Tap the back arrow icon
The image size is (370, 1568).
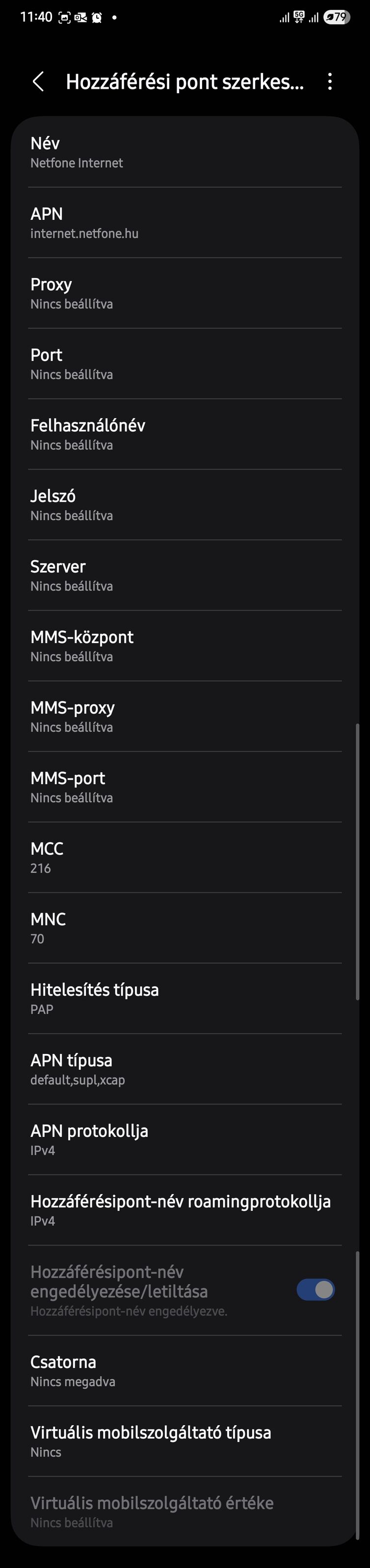tap(38, 81)
